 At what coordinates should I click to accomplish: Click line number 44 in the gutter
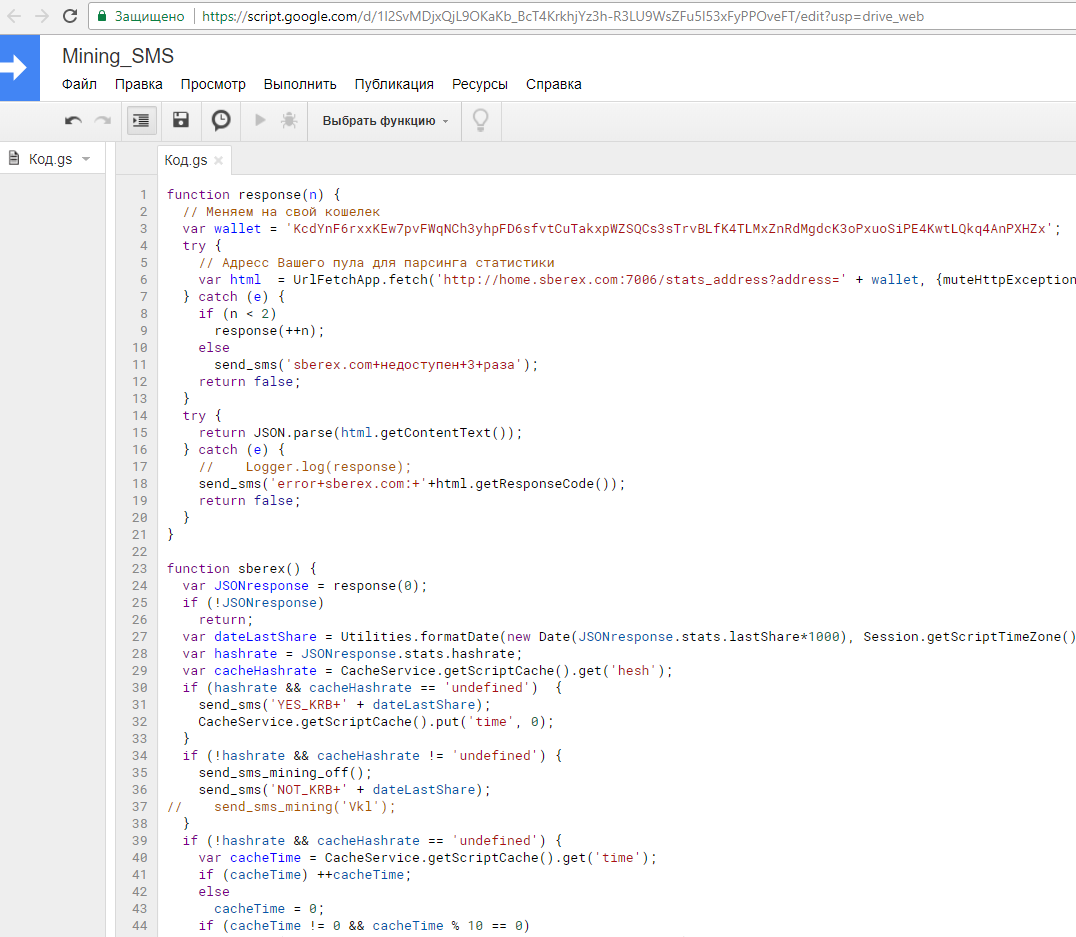pyautogui.click(x=140, y=925)
